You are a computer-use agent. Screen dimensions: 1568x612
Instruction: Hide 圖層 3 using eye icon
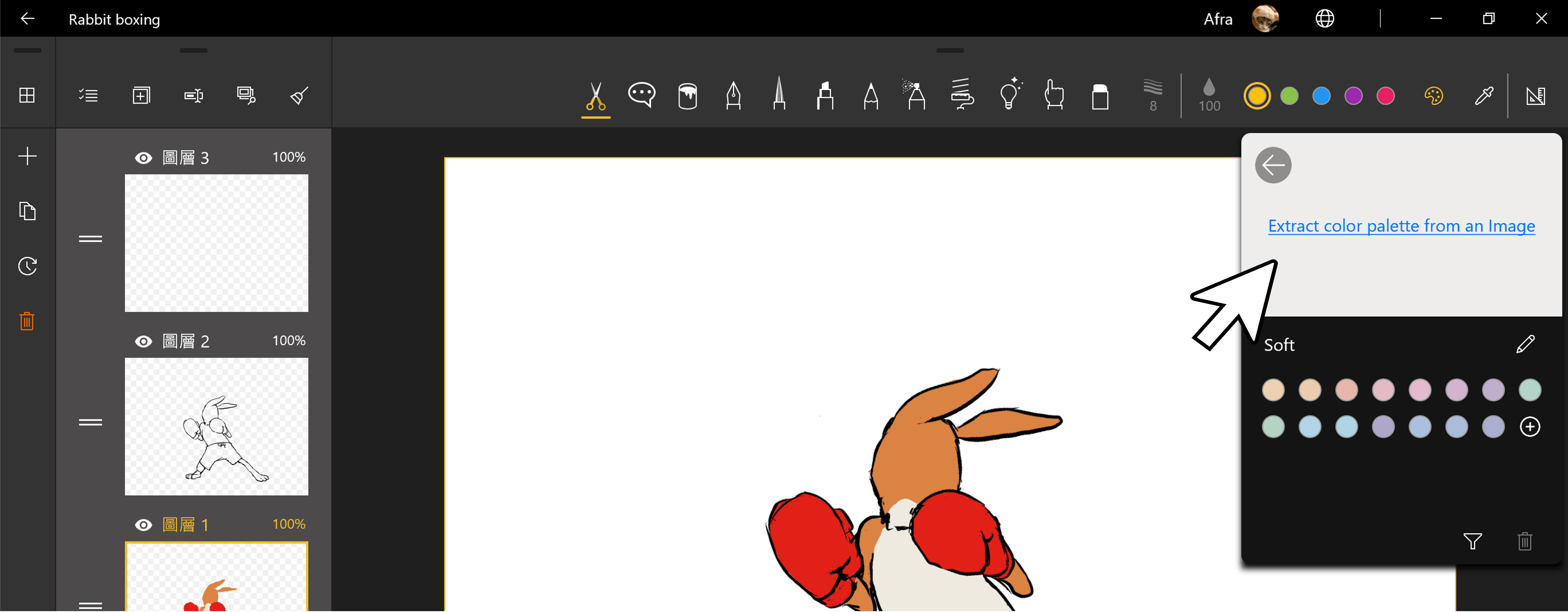coord(144,158)
